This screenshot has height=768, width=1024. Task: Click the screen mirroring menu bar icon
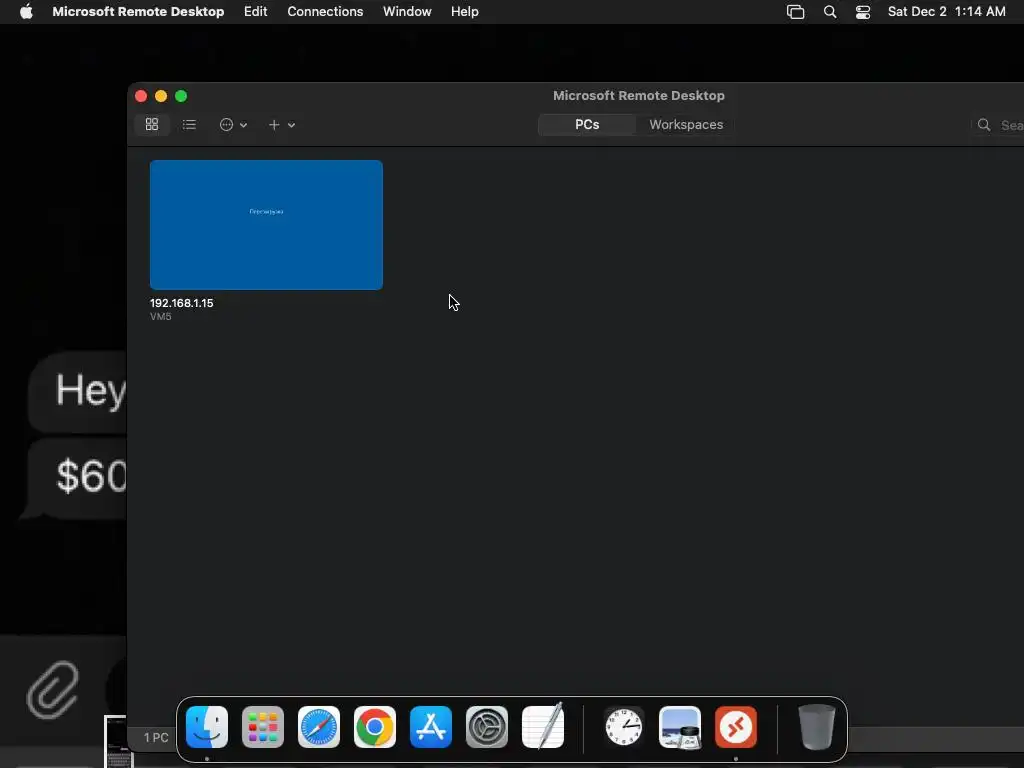pyautogui.click(x=795, y=12)
